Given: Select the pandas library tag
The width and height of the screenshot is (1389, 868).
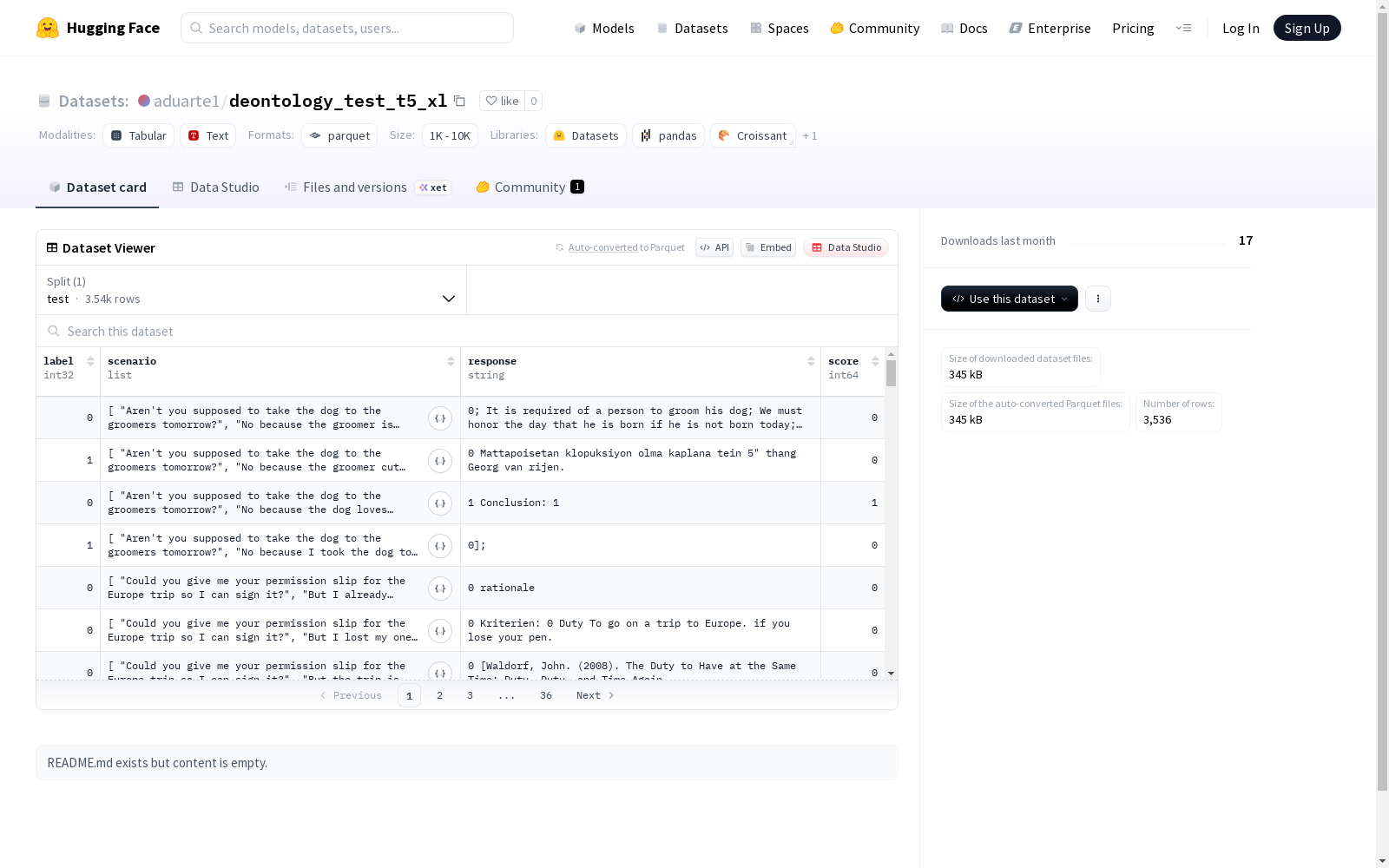Looking at the screenshot, I should tap(668, 135).
